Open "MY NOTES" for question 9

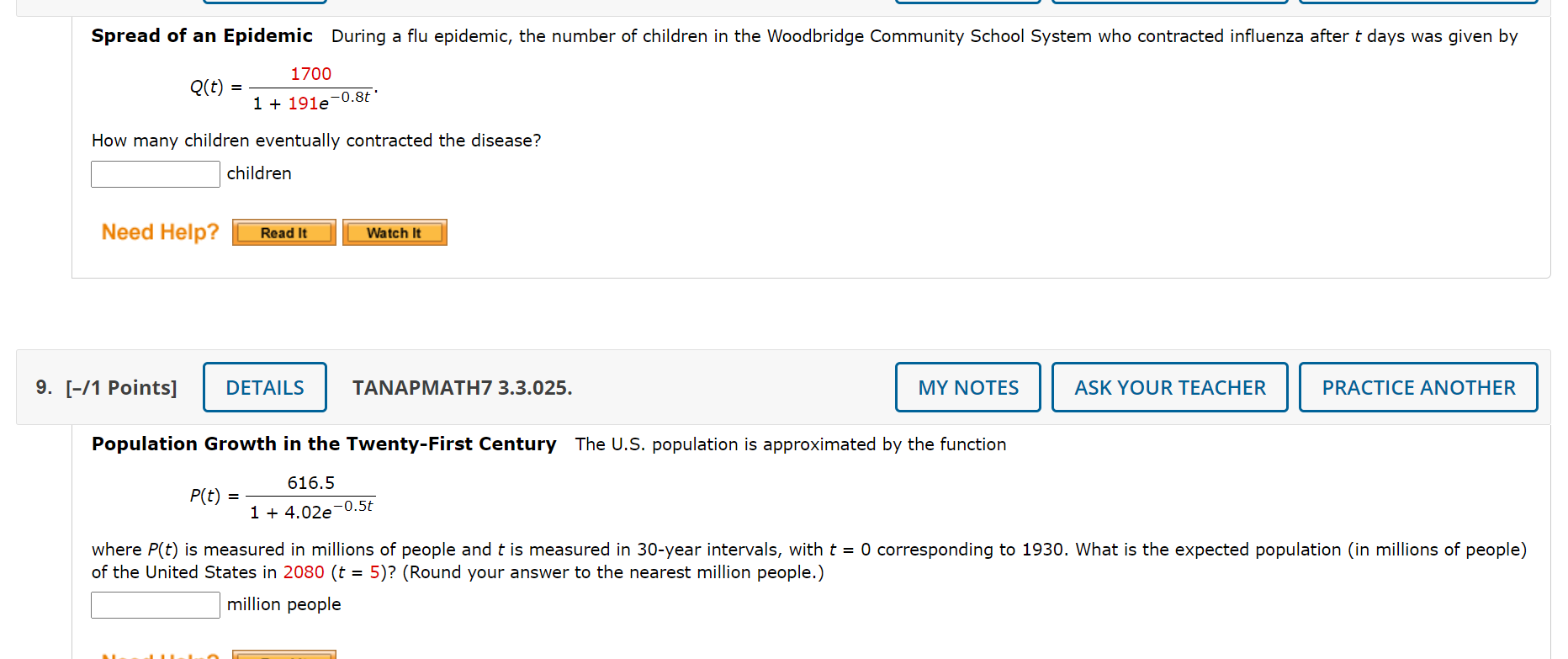coord(967,387)
